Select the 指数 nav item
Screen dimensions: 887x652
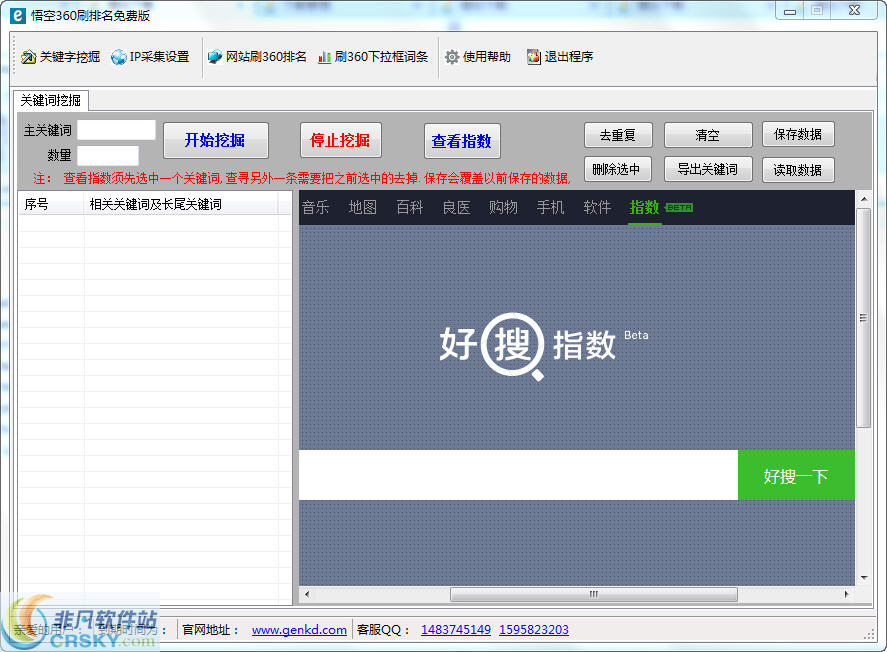645,208
